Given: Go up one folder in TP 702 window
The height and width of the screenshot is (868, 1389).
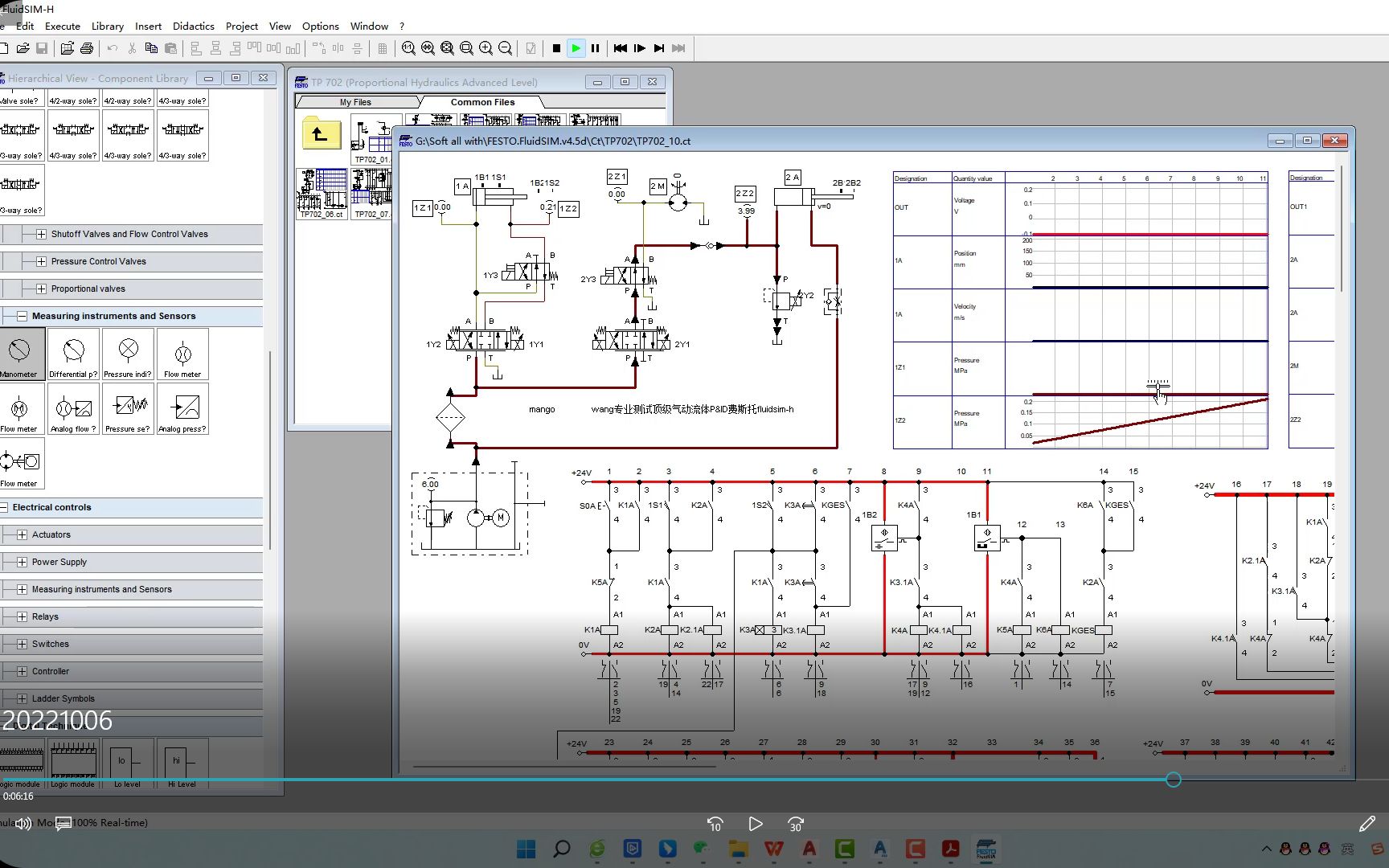Looking at the screenshot, I should pyautogui.click(x=321, y=133).
